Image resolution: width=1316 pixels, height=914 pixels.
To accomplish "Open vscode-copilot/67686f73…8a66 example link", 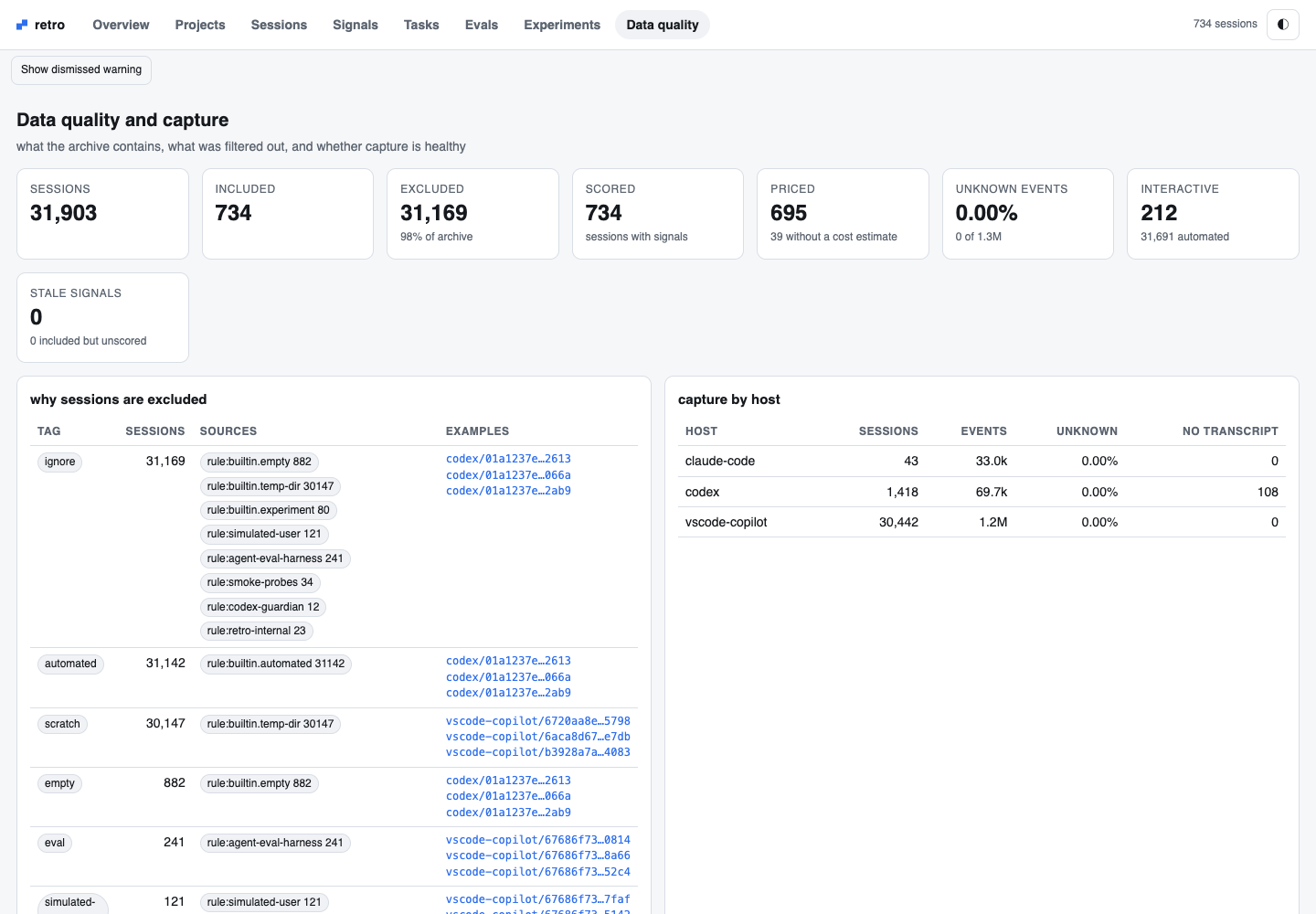I will click(x=538, y=856).
